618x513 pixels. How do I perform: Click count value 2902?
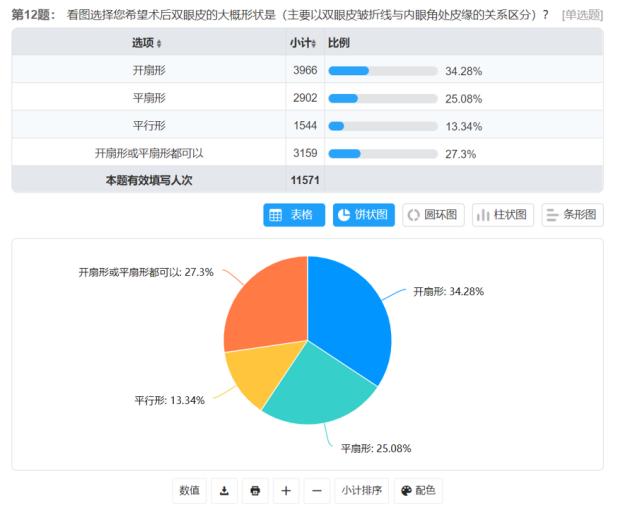tap(305, 98)
